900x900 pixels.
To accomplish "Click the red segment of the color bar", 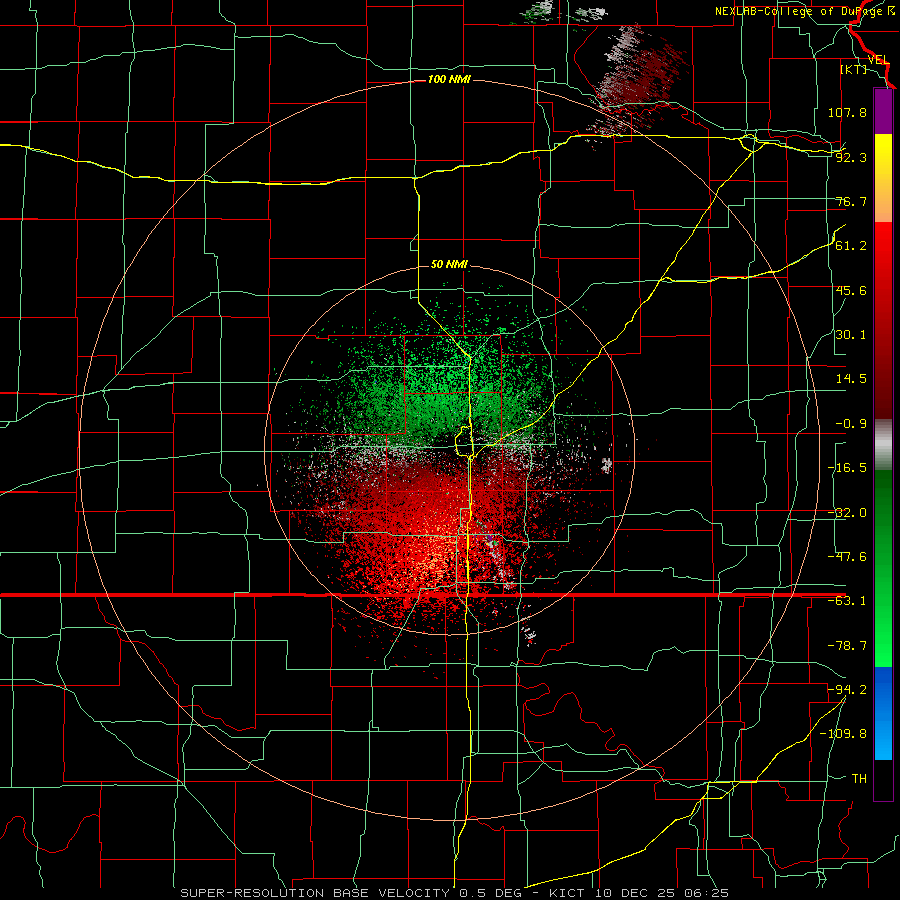I will pos(883,320).
